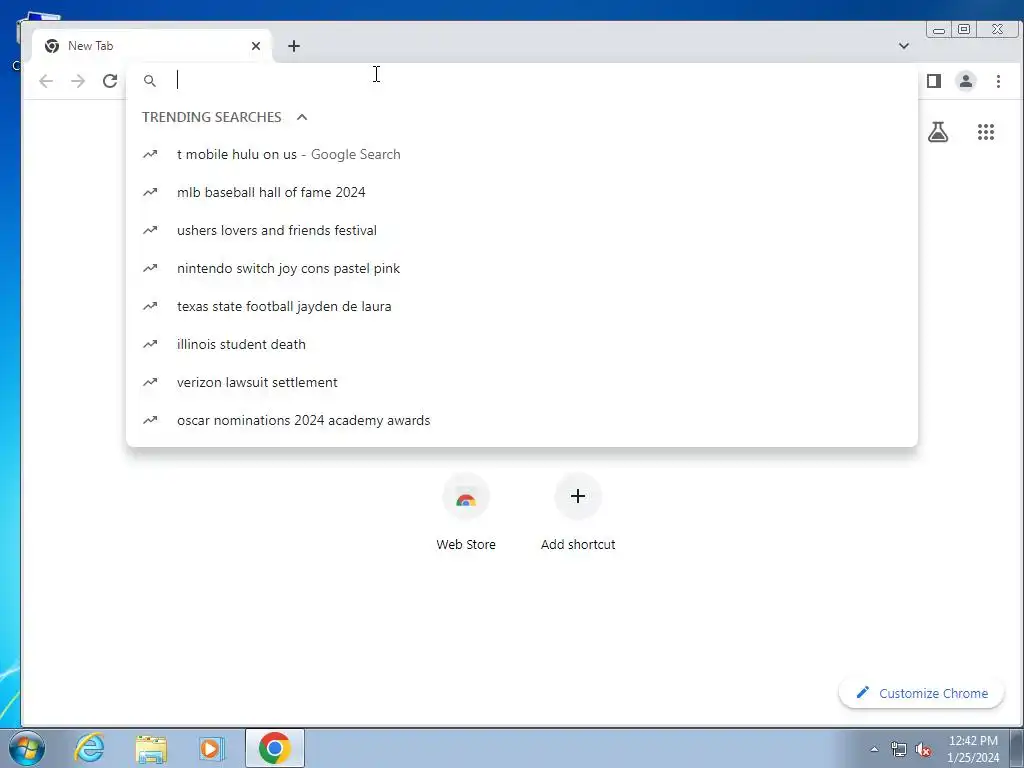
Task: Open the side panel icon in toolbar
Action: click(934, 81)
